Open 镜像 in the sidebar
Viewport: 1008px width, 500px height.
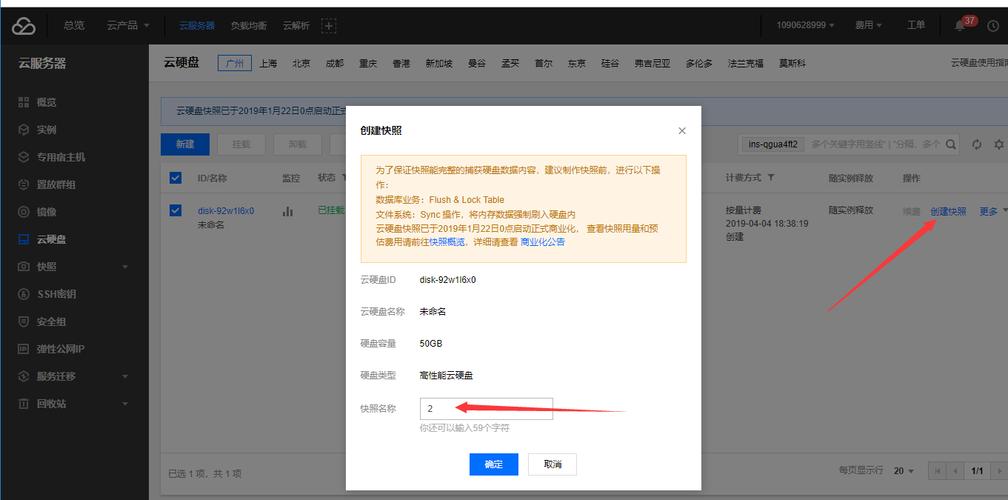pos(46,211)
